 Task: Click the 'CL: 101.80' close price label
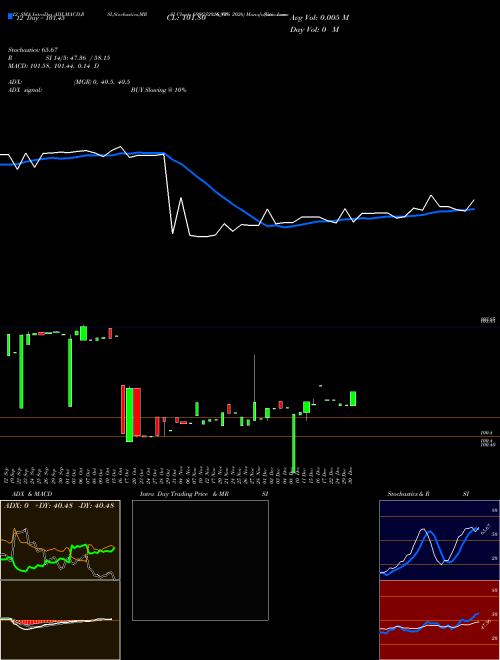tap(185, 19)
